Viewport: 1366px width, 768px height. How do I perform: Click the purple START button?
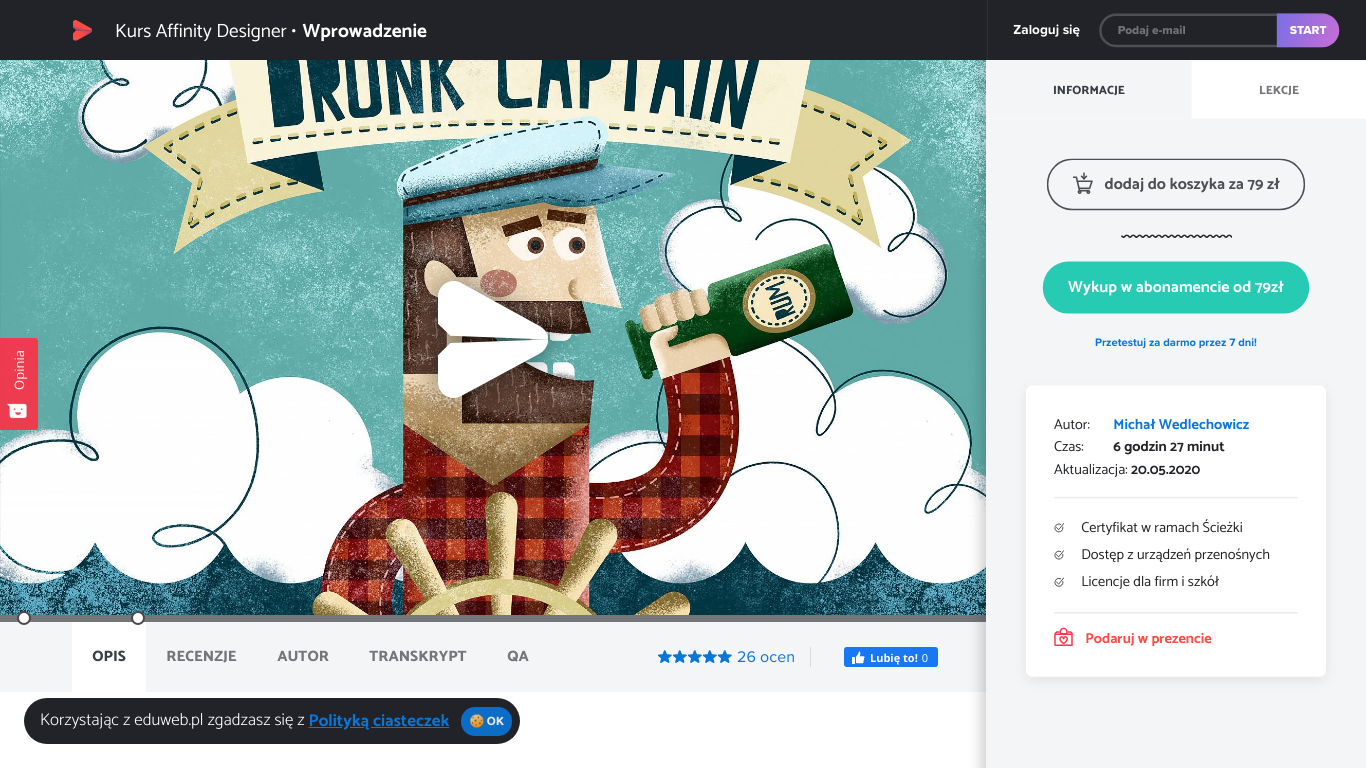coord(1308,30)
